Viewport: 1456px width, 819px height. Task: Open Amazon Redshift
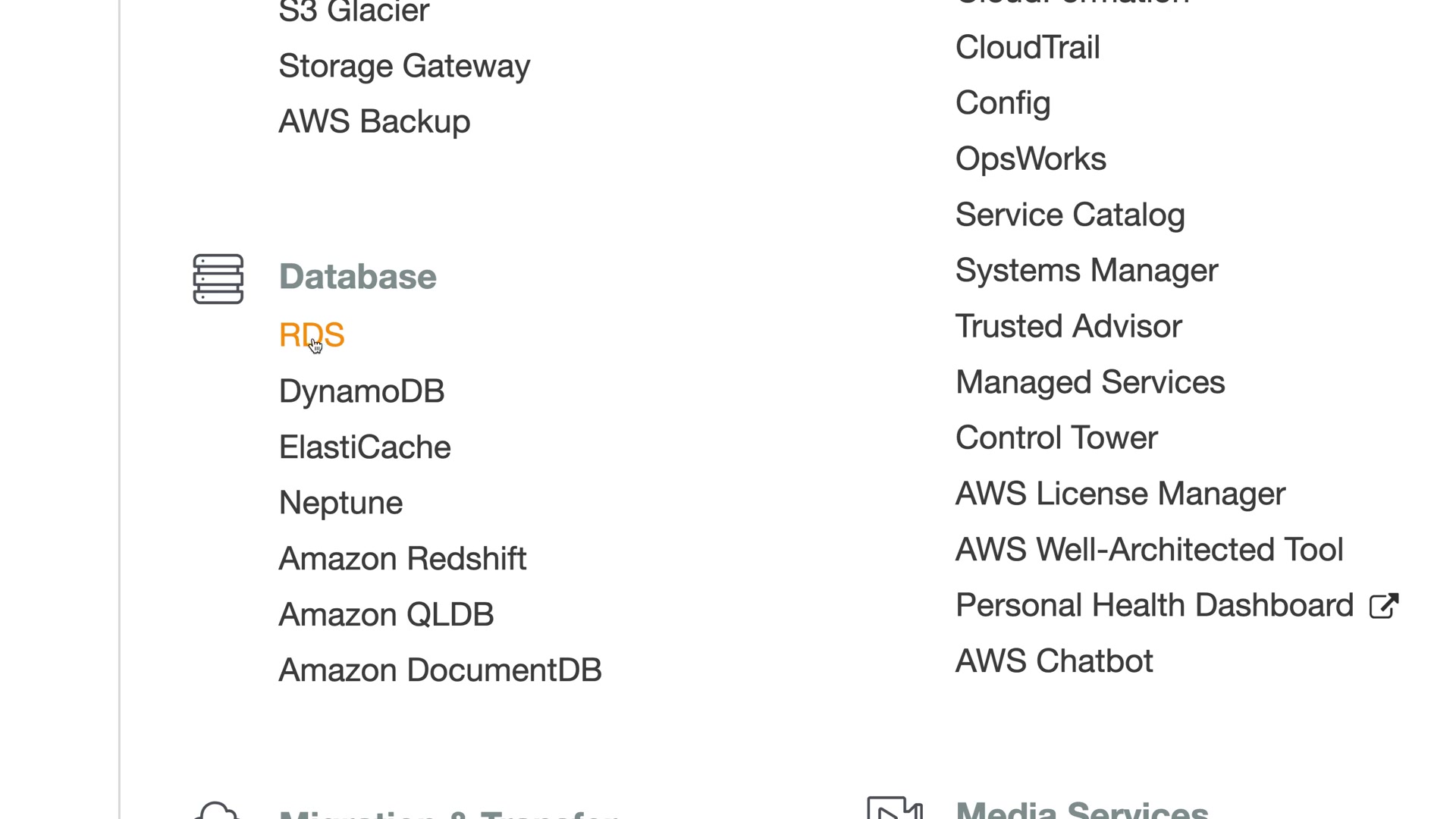click(x=402, y=559)
